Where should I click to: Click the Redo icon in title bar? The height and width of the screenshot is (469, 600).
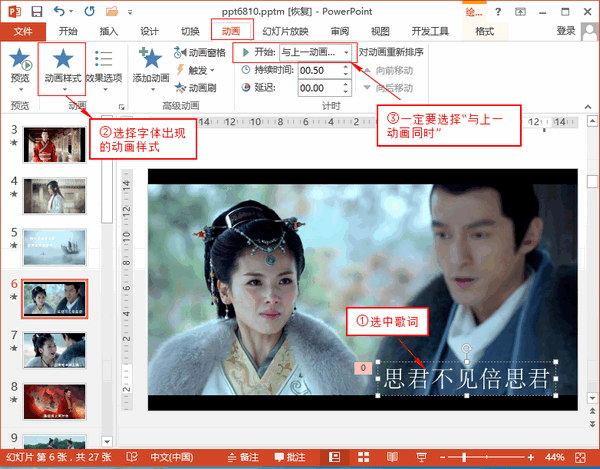pyautogui.click(x=90, y=11)
